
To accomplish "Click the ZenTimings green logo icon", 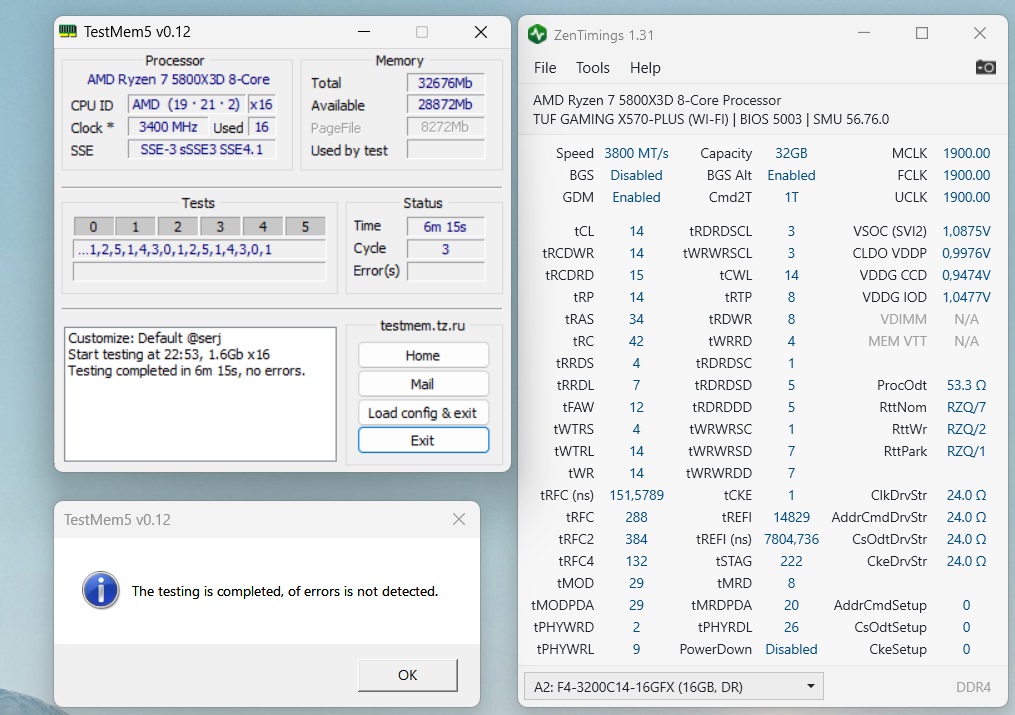I will [537, 34].
